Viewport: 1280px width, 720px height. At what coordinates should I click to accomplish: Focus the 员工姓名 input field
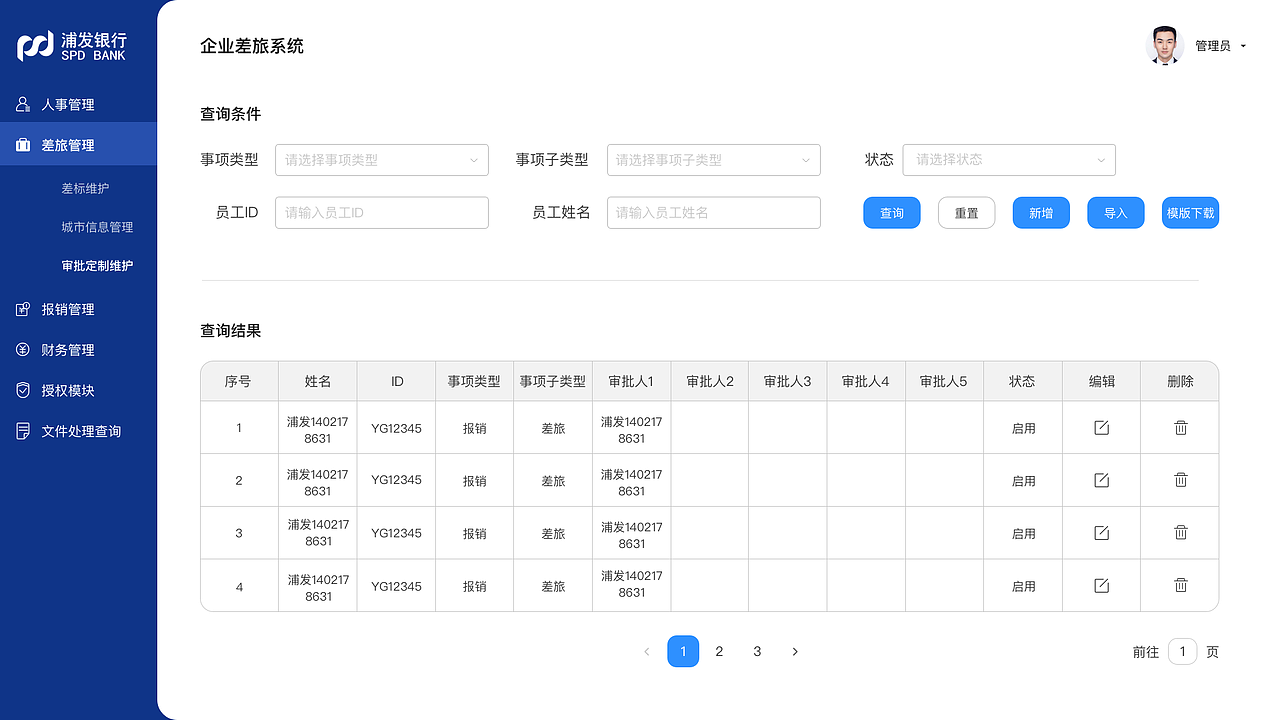(x=714, y=213)
